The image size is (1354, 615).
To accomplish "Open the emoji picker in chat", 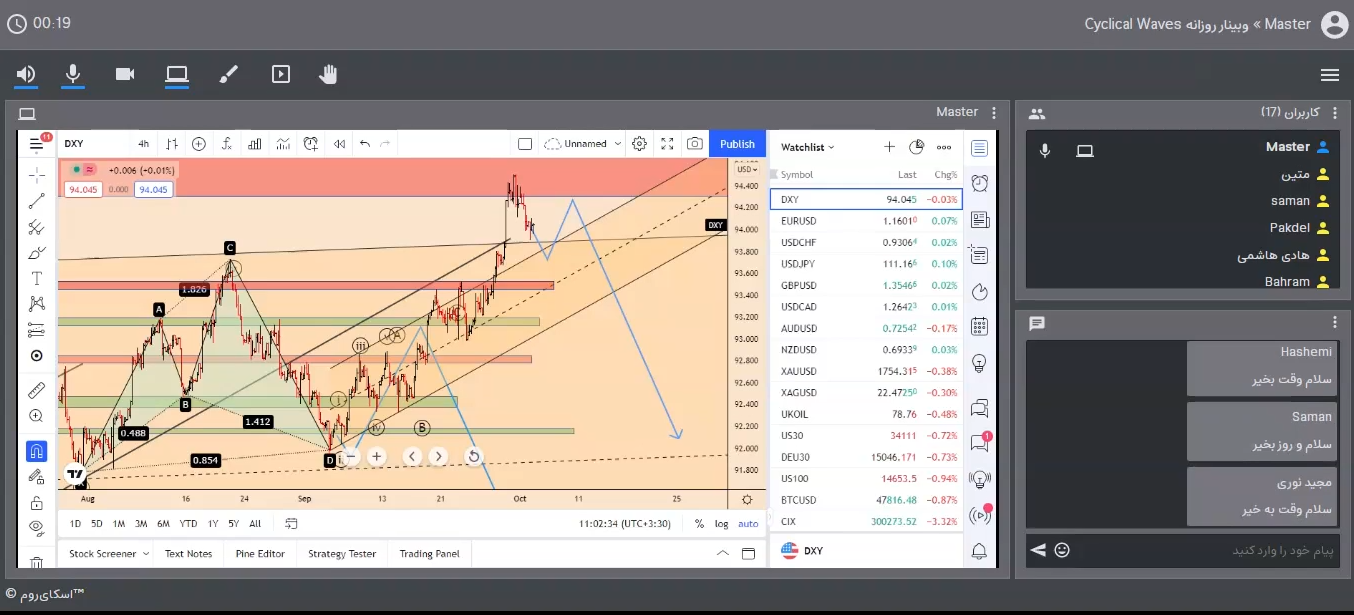I will (x=1062, y=550).
